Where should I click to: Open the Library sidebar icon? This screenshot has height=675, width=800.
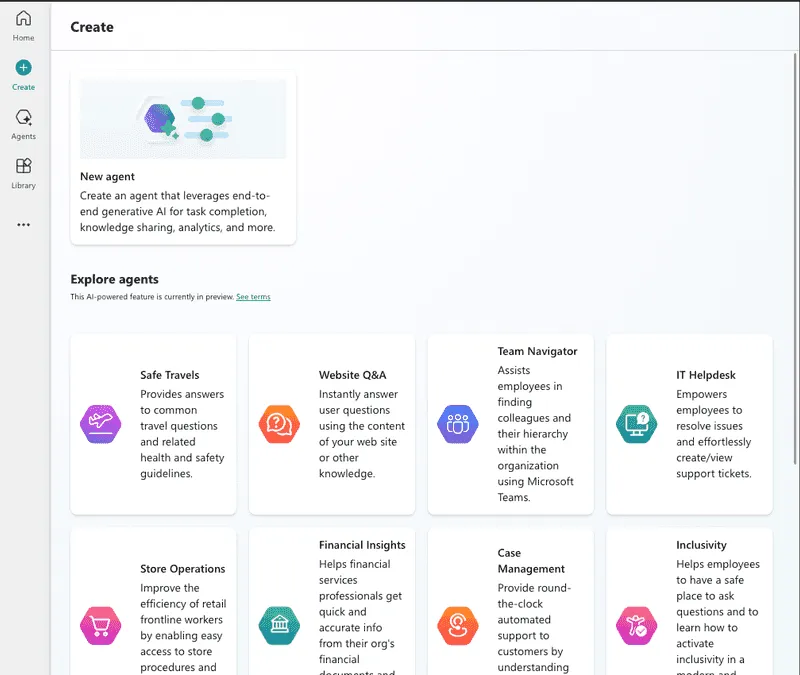[x=23, y=166]
